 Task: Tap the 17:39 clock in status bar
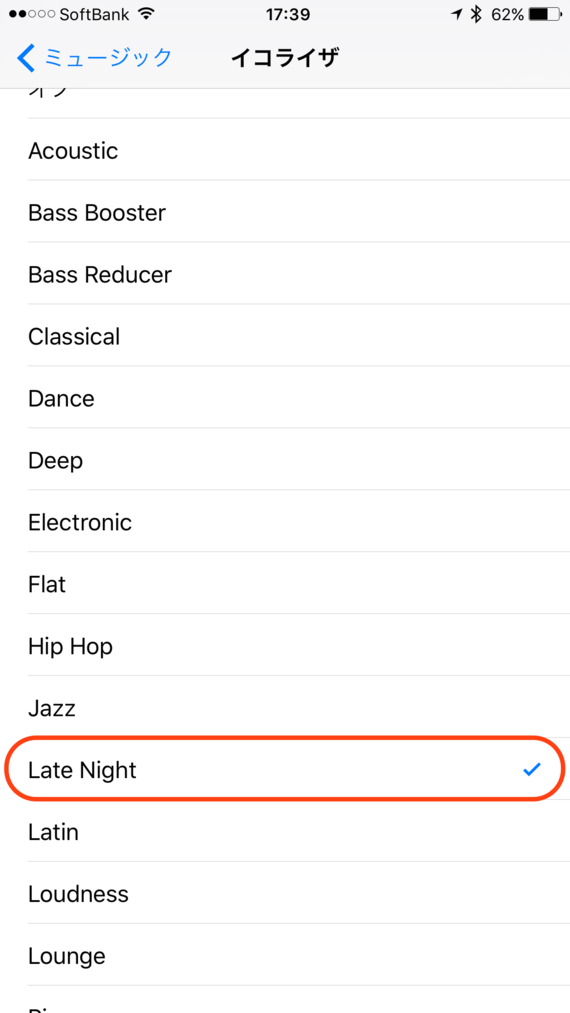(x=288, y=14)
